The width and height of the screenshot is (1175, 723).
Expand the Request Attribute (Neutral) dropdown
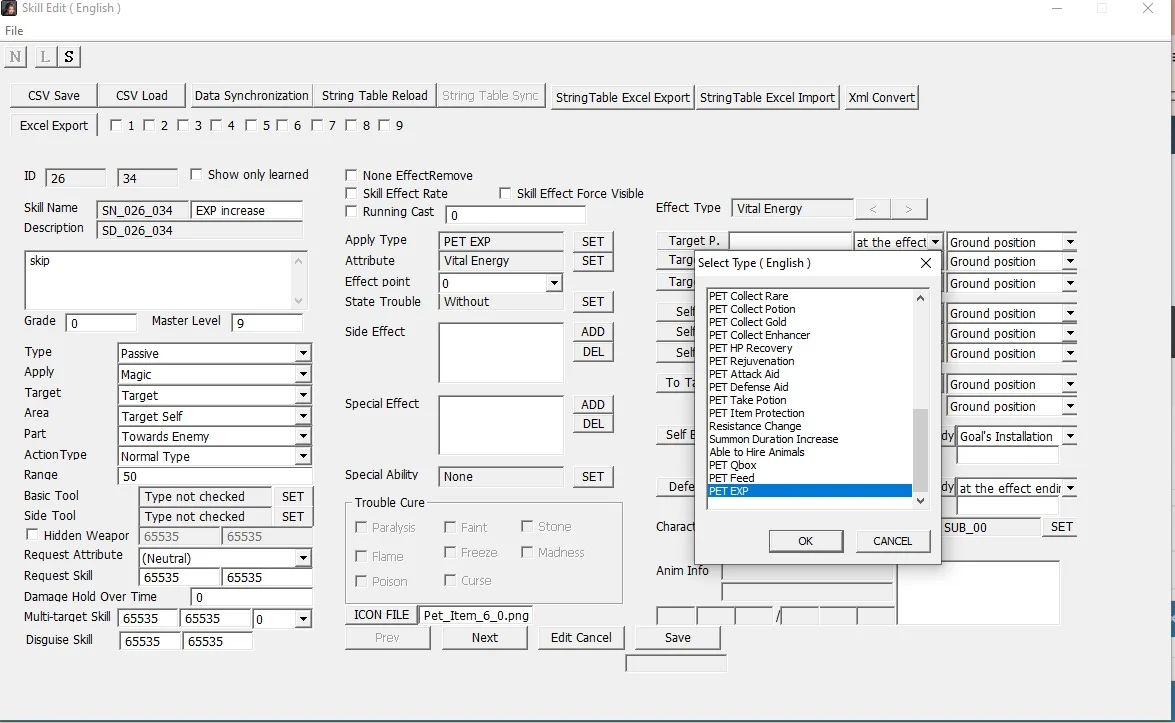(303, 558)
